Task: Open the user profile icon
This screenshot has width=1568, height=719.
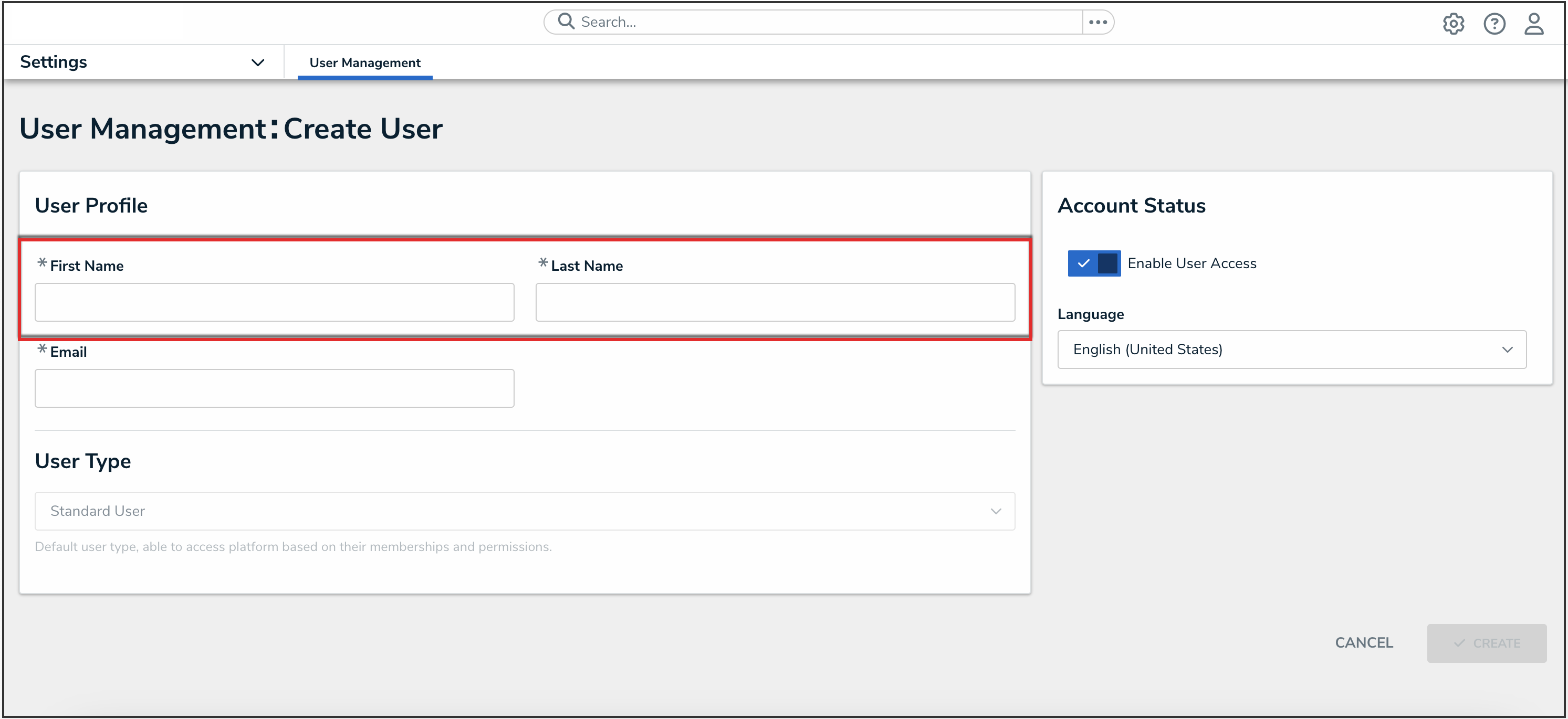Action: point(1533,24)
